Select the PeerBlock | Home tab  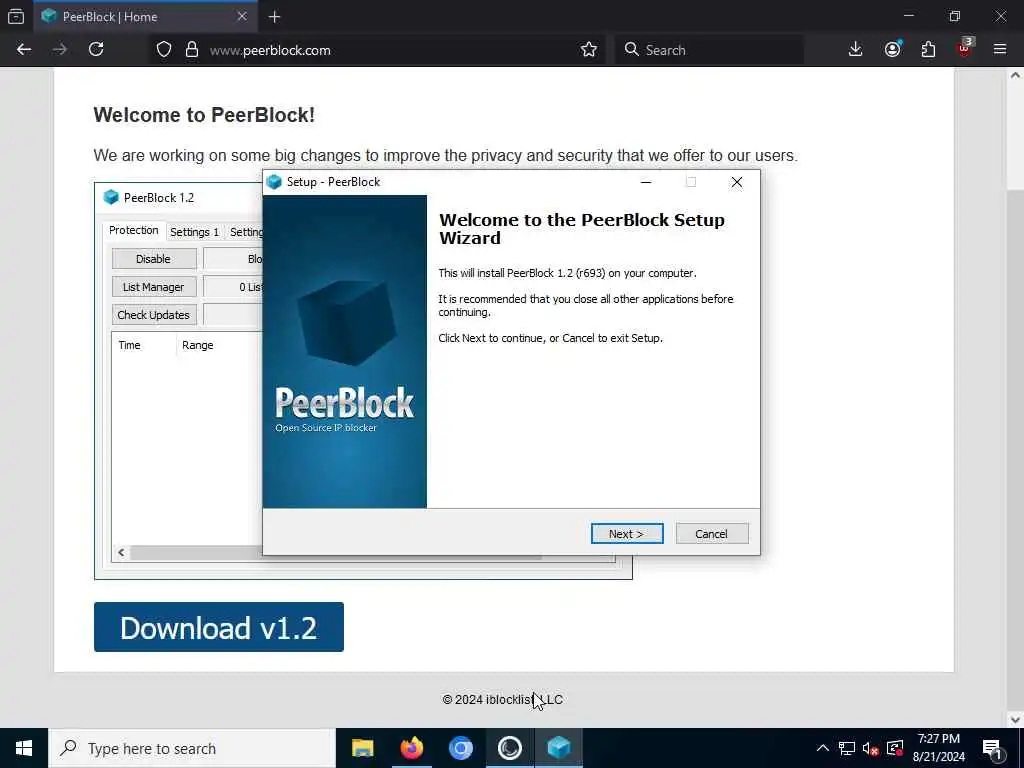click(144, 17)
